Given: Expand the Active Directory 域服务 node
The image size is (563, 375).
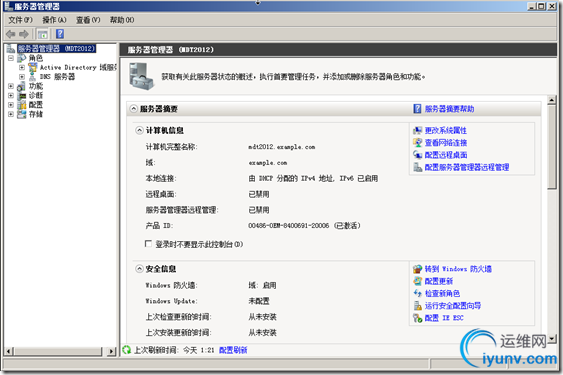Looking at the screenshot, I should pos(22,67).
